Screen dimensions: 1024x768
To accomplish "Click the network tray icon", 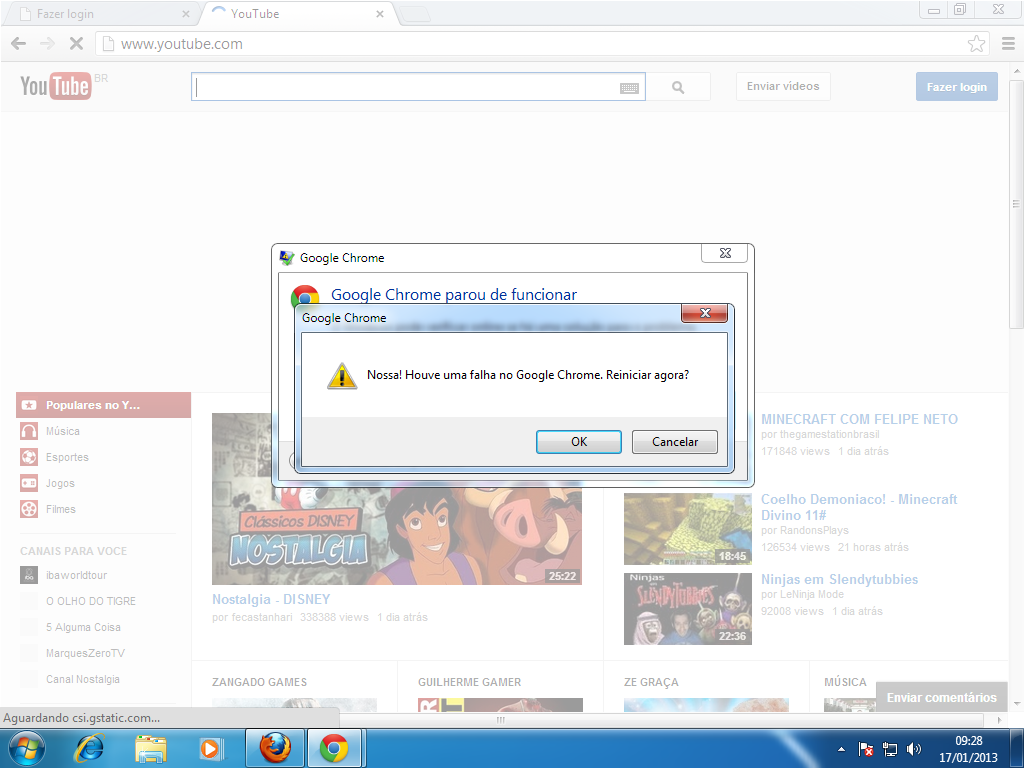I will (x=889, y=749).
